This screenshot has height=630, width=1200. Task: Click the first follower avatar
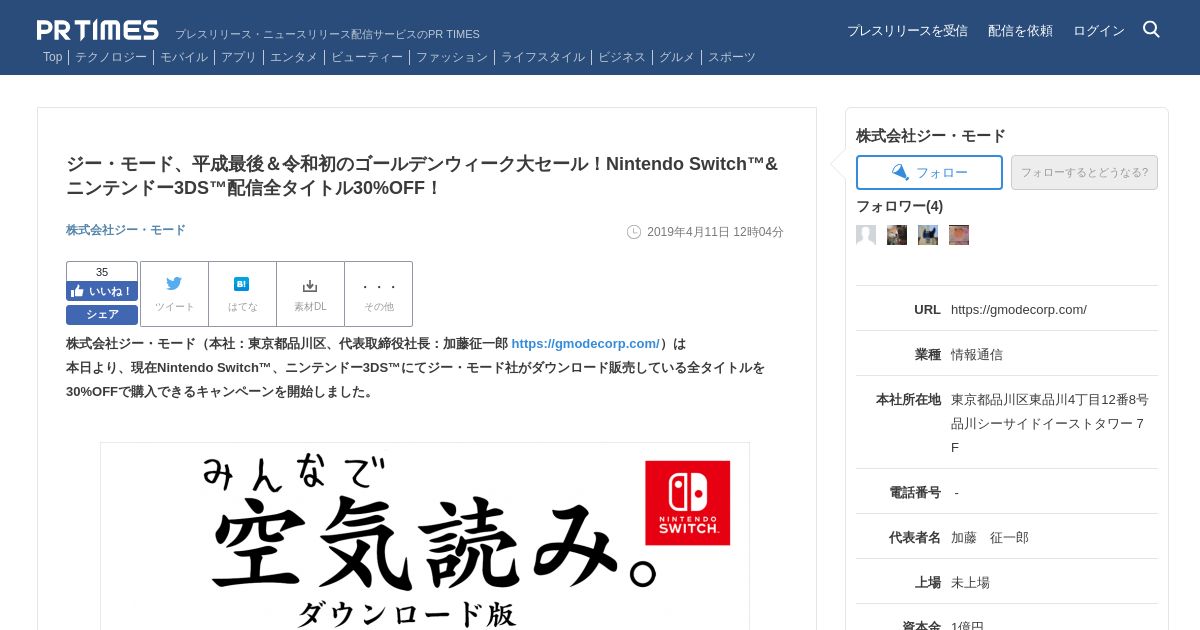[866, 235]
